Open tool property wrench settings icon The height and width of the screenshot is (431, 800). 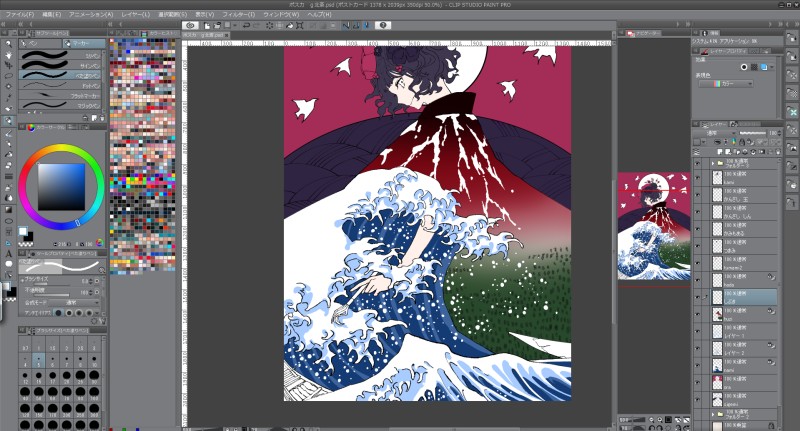coord(103,321)
